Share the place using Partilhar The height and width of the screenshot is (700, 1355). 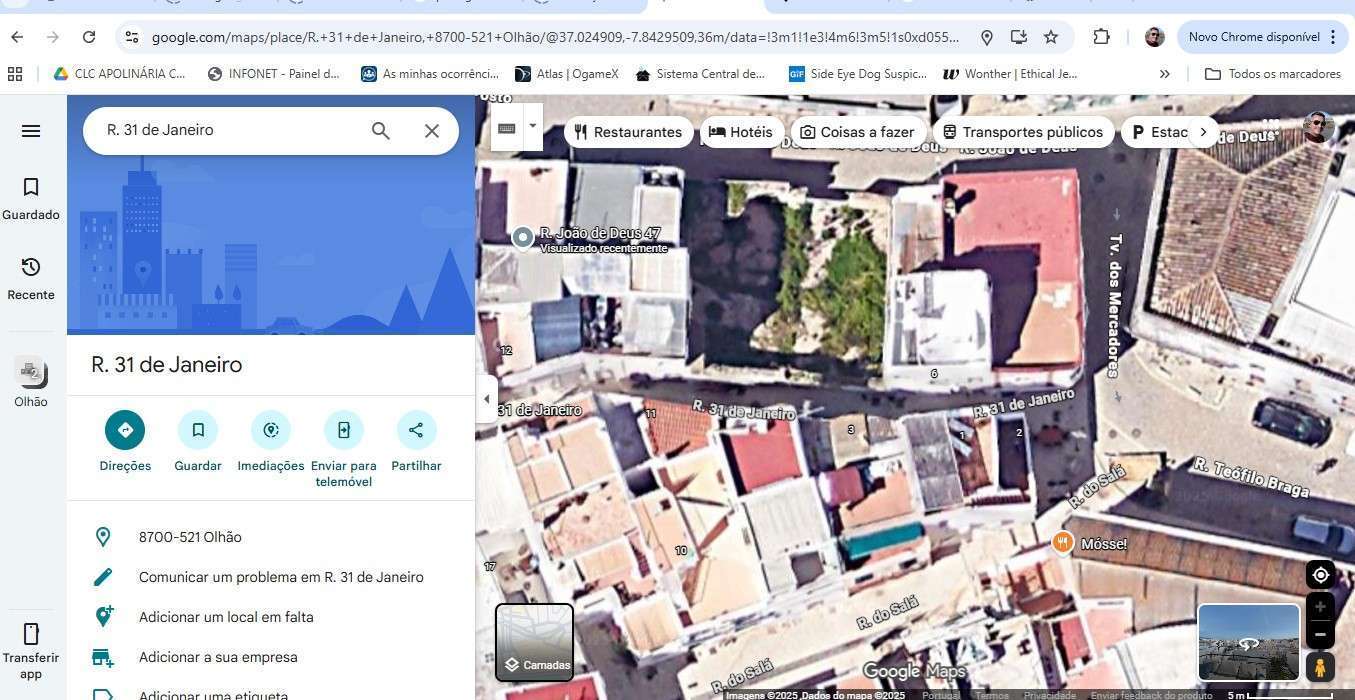(416, 430)
